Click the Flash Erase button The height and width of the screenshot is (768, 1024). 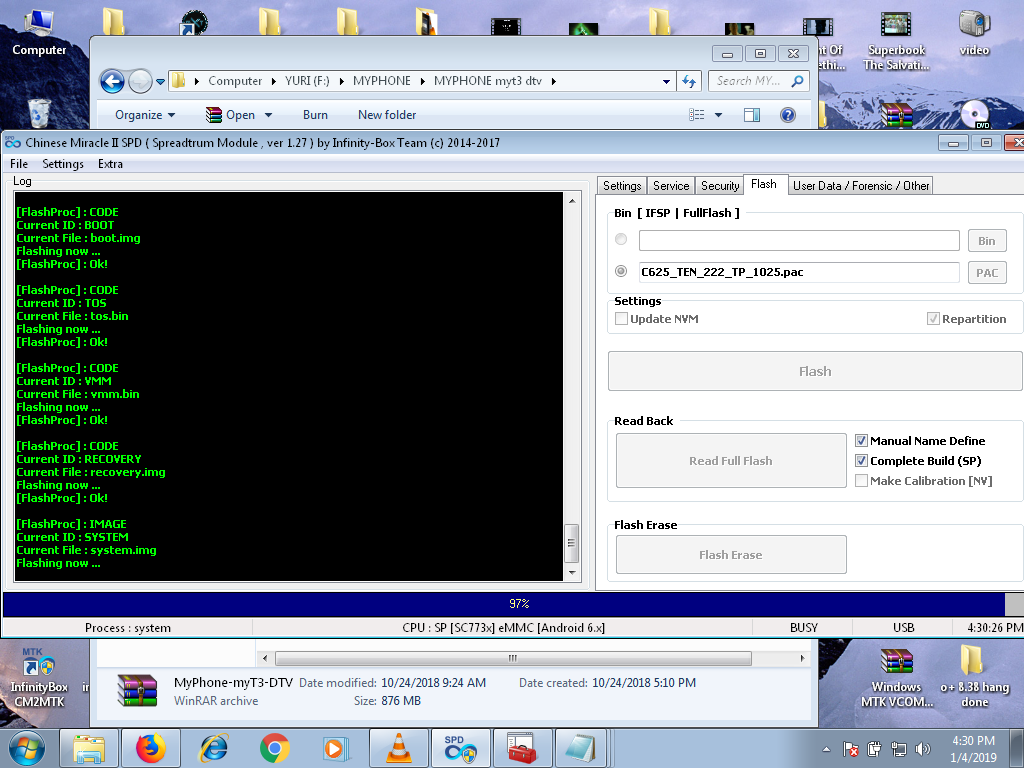[x=731, y=554]
